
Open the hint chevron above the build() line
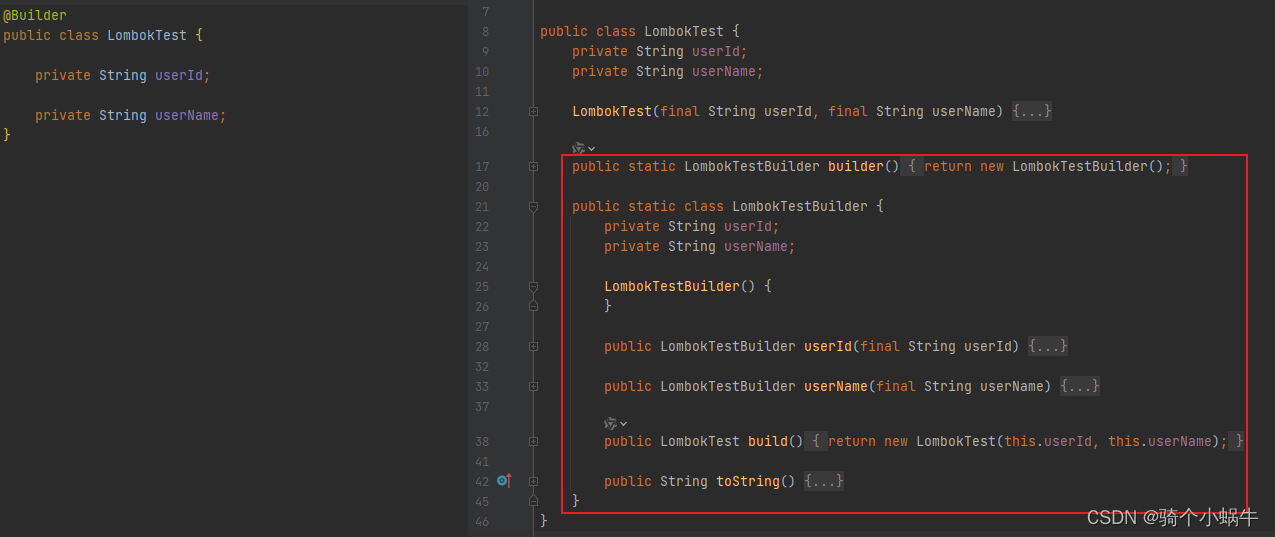(x=623, y=424)
